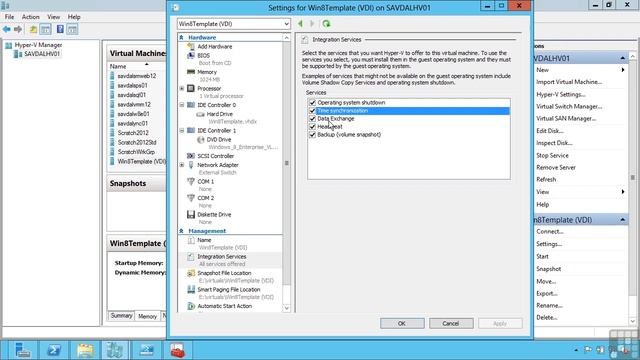
Task: Click the Name setting icon under Management
Action: pos(191,240)
